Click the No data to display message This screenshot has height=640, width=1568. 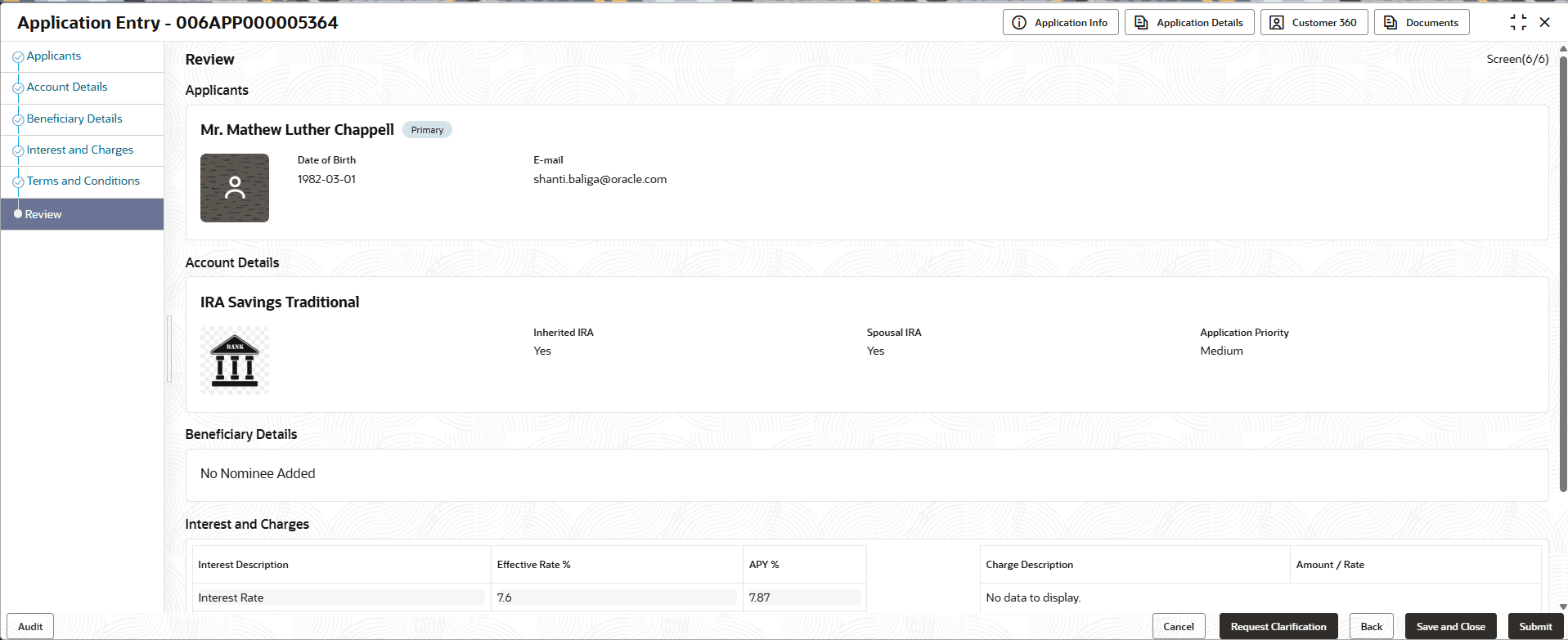click(1033, 597)
